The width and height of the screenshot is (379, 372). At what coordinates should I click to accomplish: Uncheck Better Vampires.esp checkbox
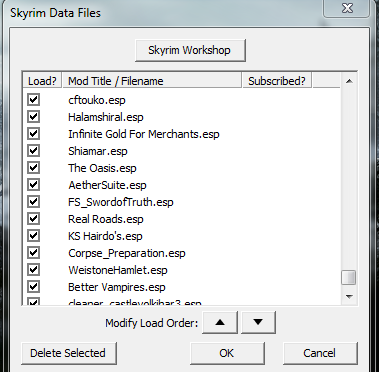[x=33, y=287]
